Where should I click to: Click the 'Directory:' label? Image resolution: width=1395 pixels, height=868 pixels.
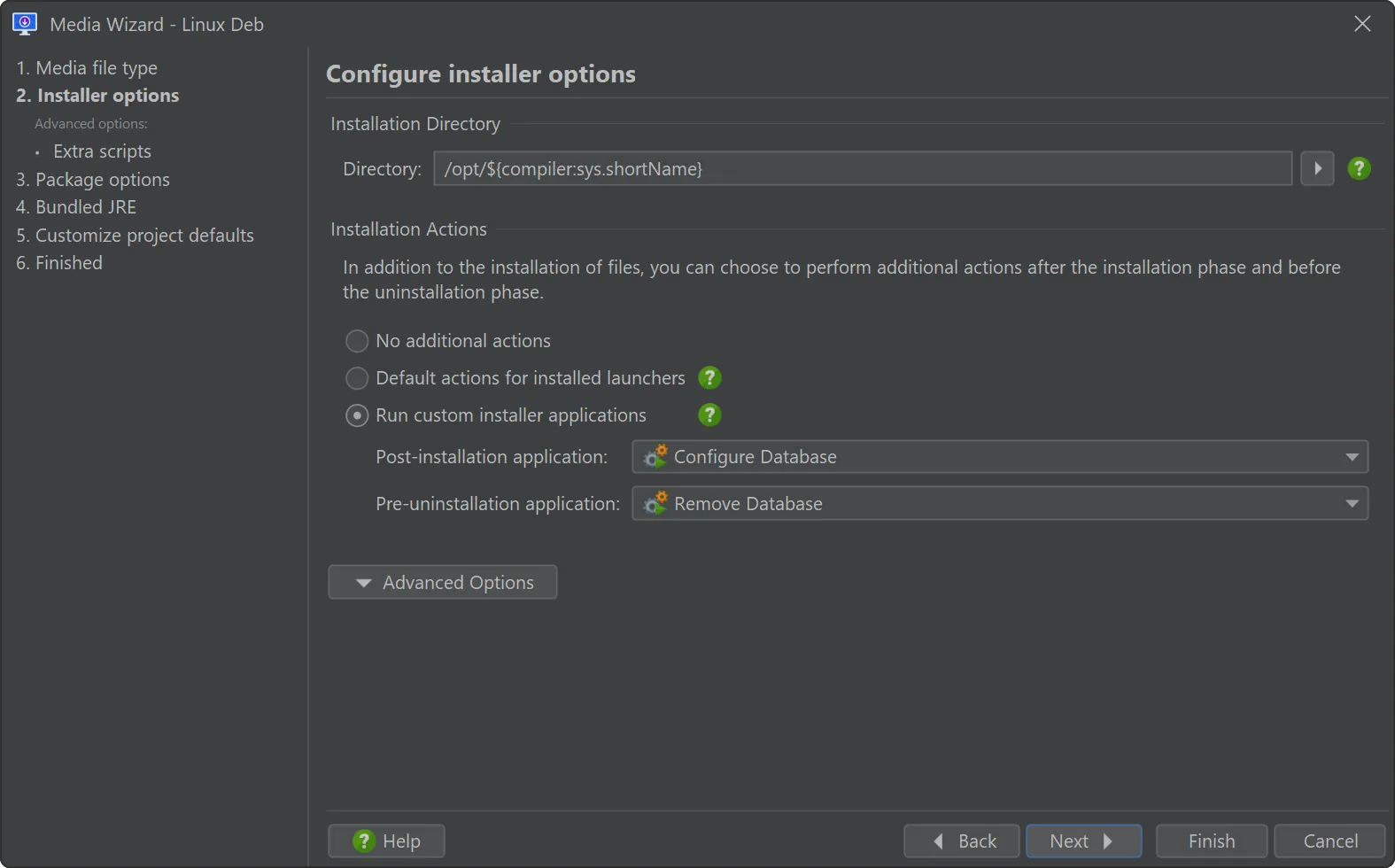point(382,169)
